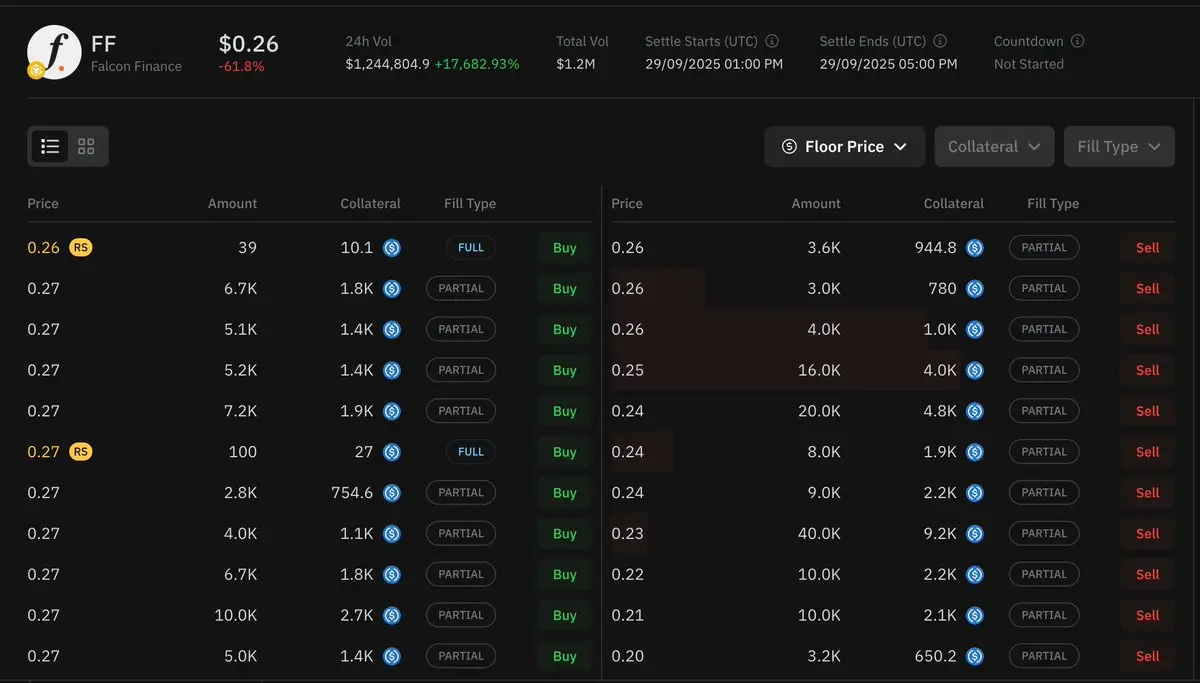Image resolution: width=1200 pixels, height=683 pixels.
Task: Click collateral coin icon beside 1.9K on 8.0K row
Action: pyautogui.click(x=975, y=451)
